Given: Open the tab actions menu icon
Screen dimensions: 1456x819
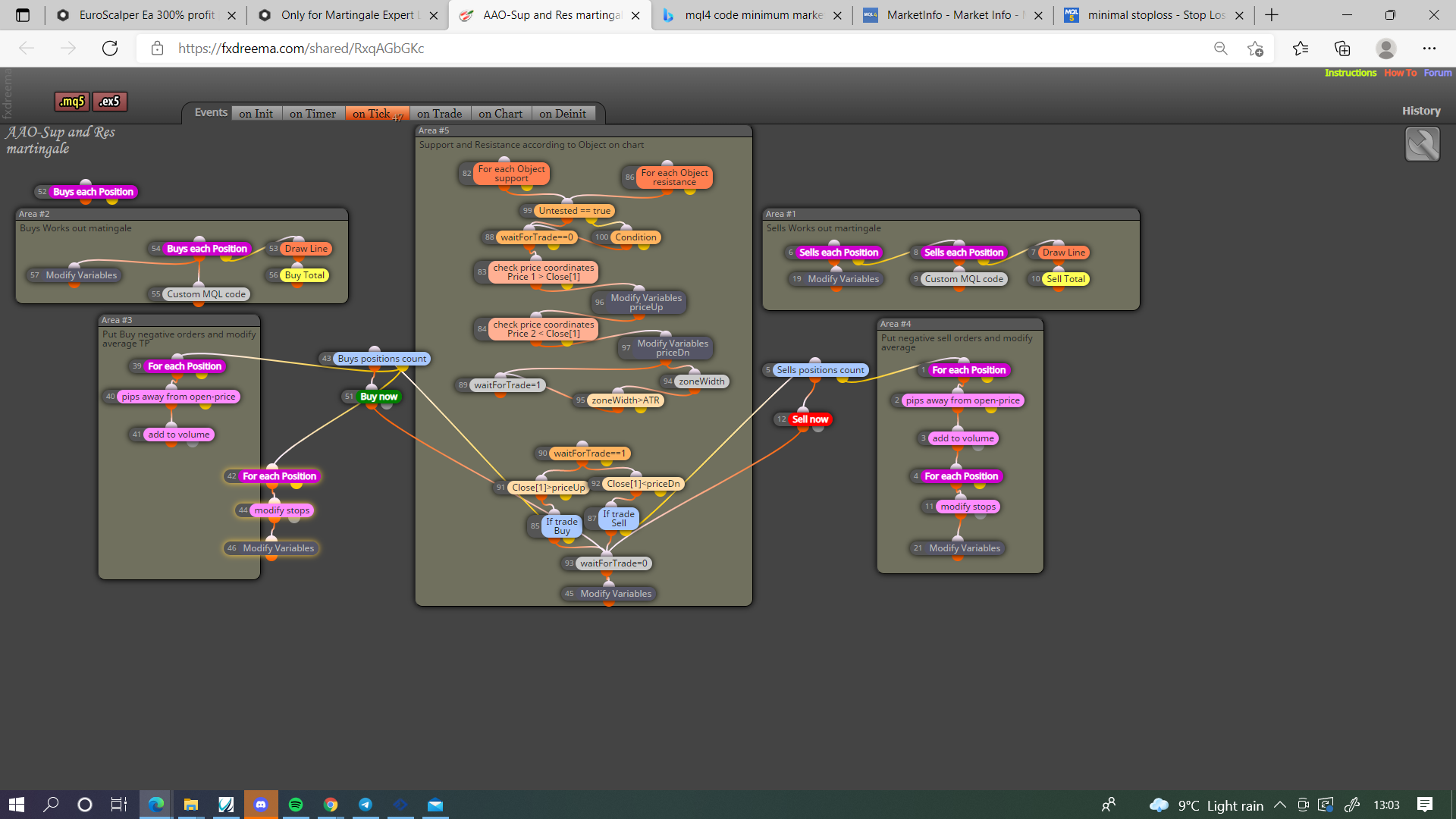Looking at the screenshot, I should pyautogui.click(x=23, y=15).
